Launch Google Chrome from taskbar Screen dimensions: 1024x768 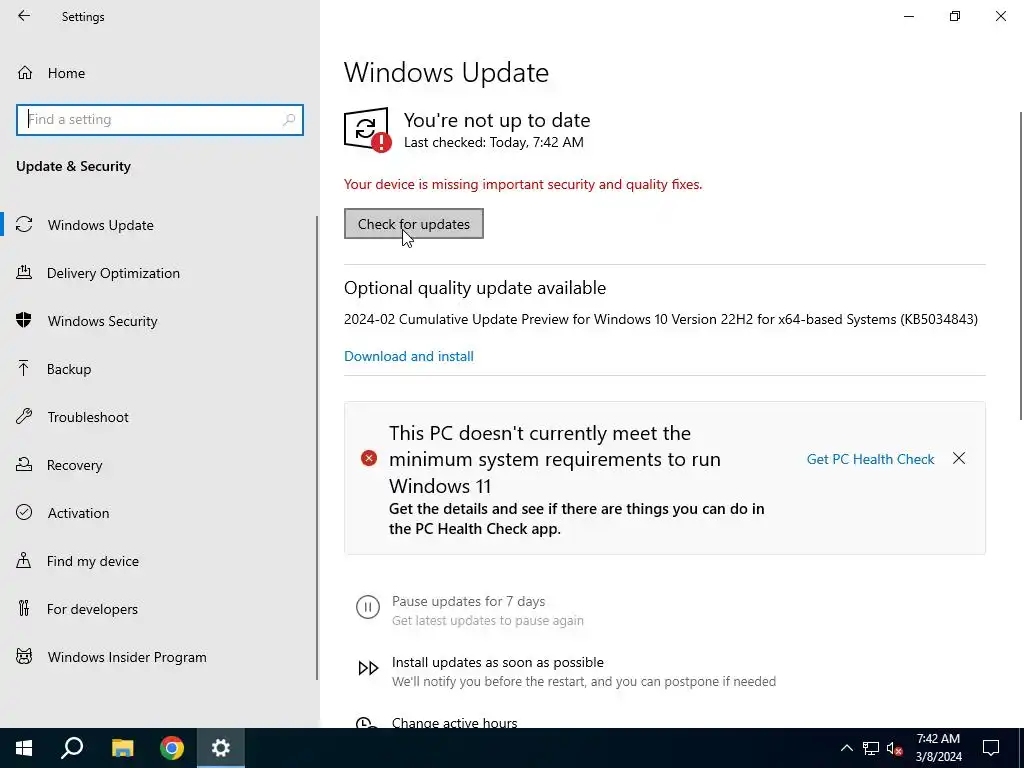pyautogui.click(x=172, y=748)
